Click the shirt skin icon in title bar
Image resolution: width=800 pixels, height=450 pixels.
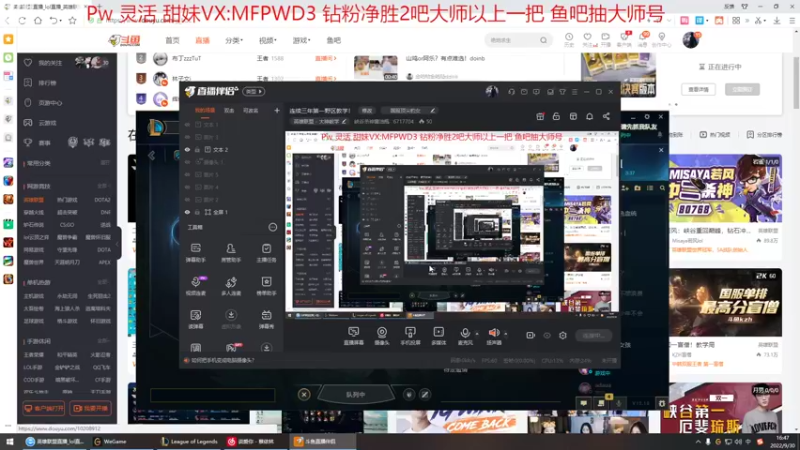(x=562, y=92)
